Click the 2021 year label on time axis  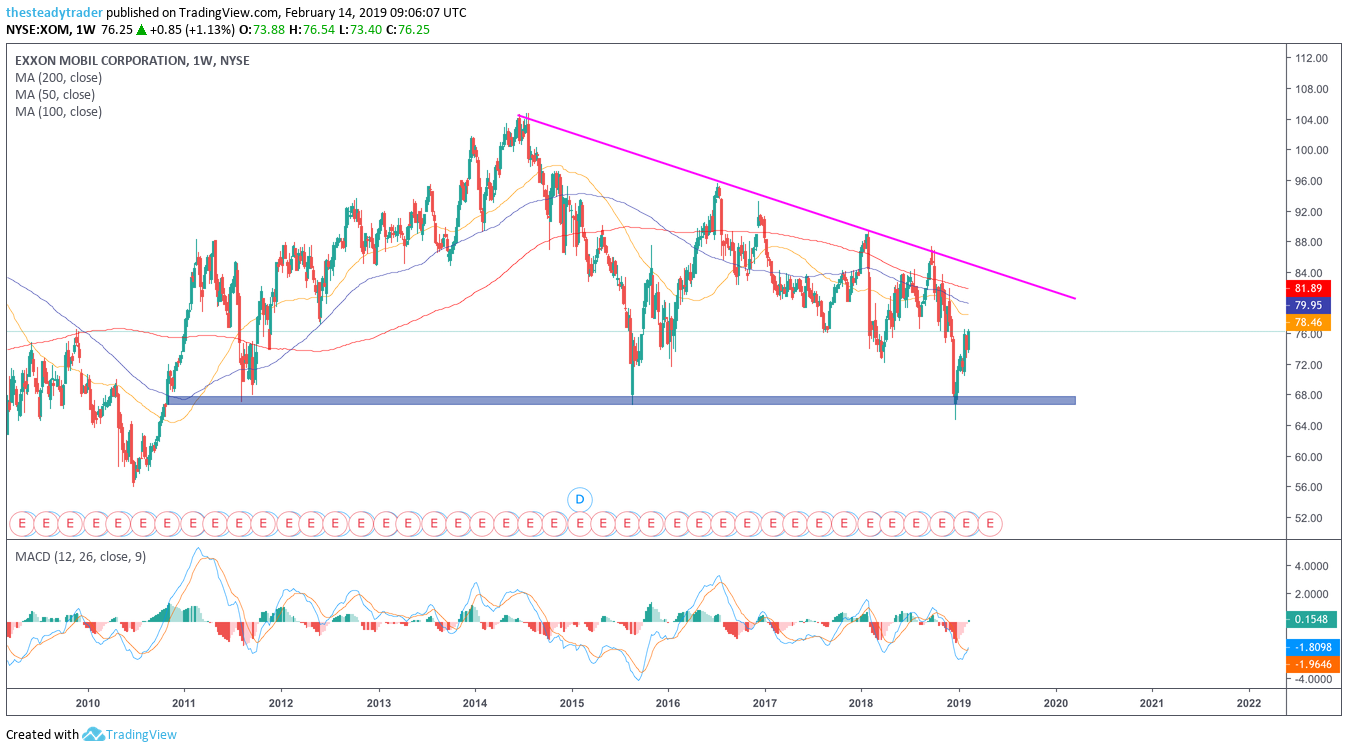tap(1152, 703)
